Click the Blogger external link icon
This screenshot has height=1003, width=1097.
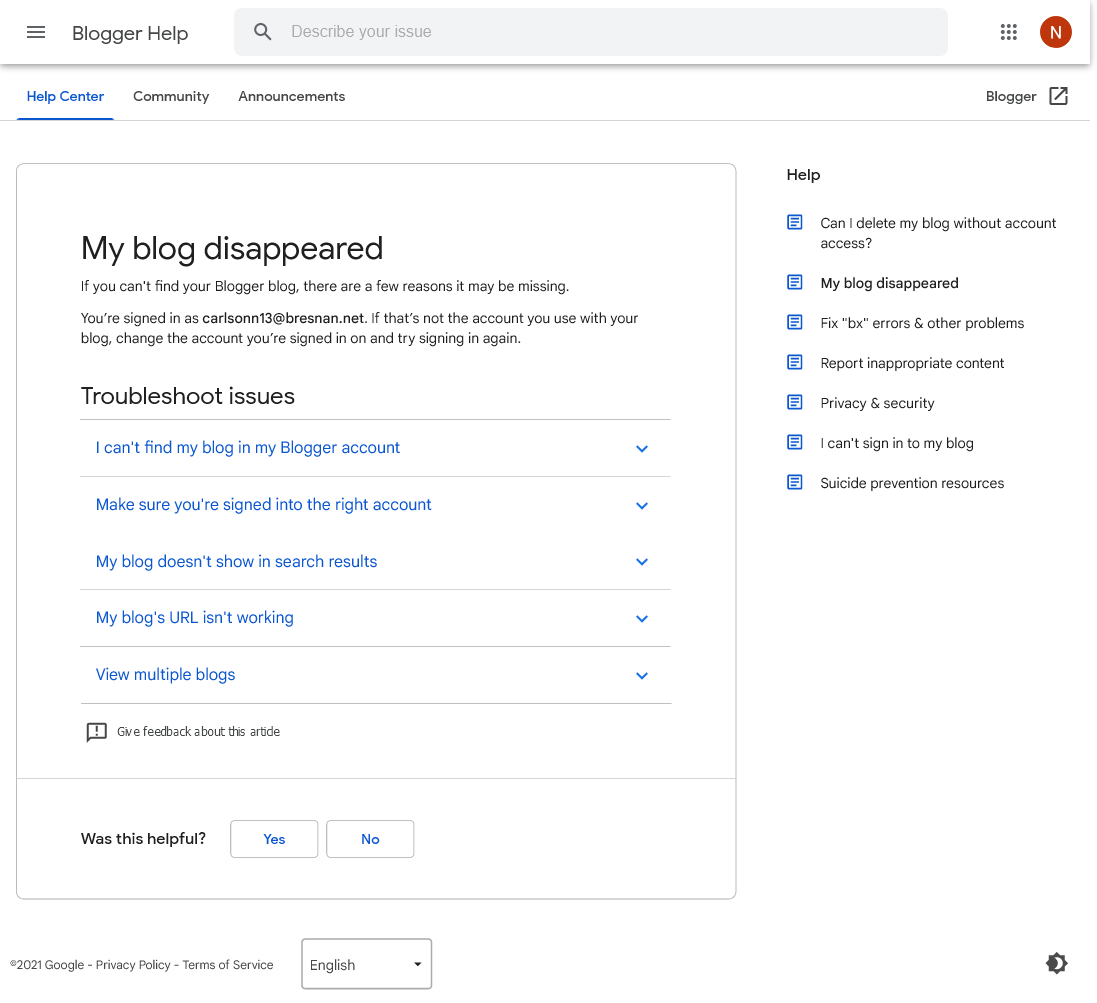point(1059,96)
